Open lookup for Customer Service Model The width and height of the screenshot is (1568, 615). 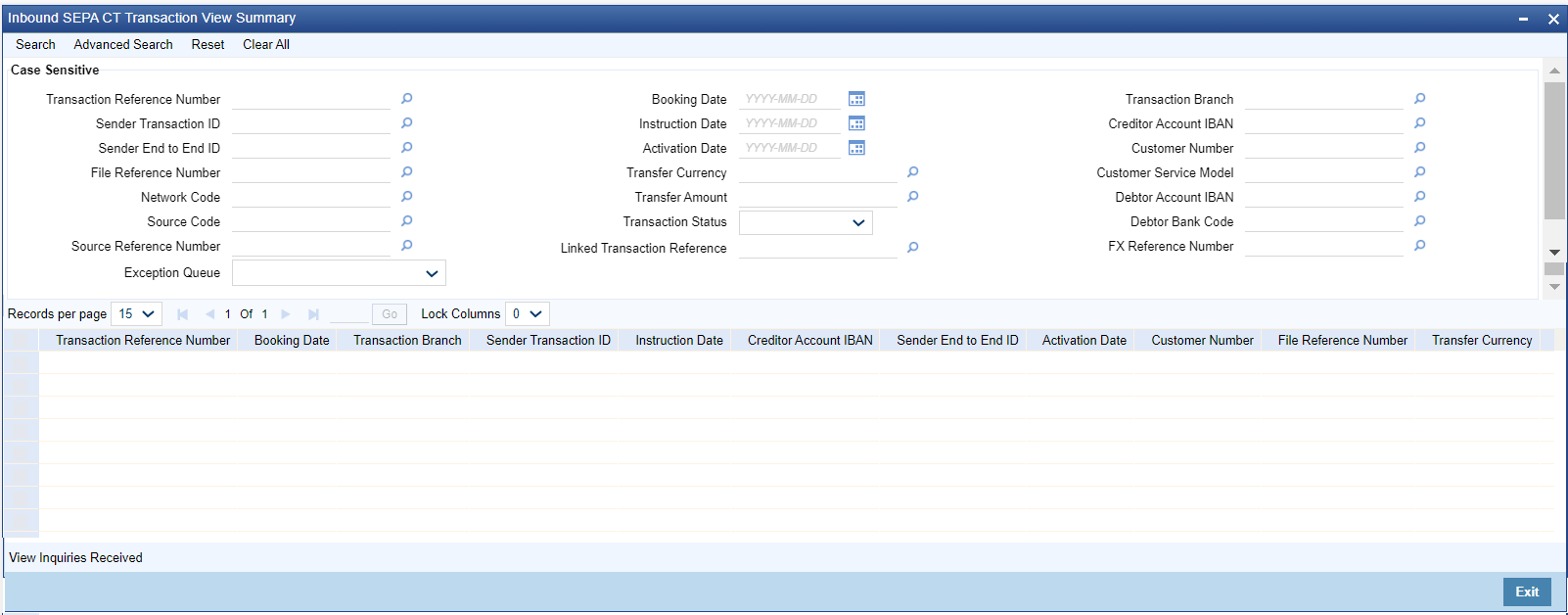(x=1420, y=172)
